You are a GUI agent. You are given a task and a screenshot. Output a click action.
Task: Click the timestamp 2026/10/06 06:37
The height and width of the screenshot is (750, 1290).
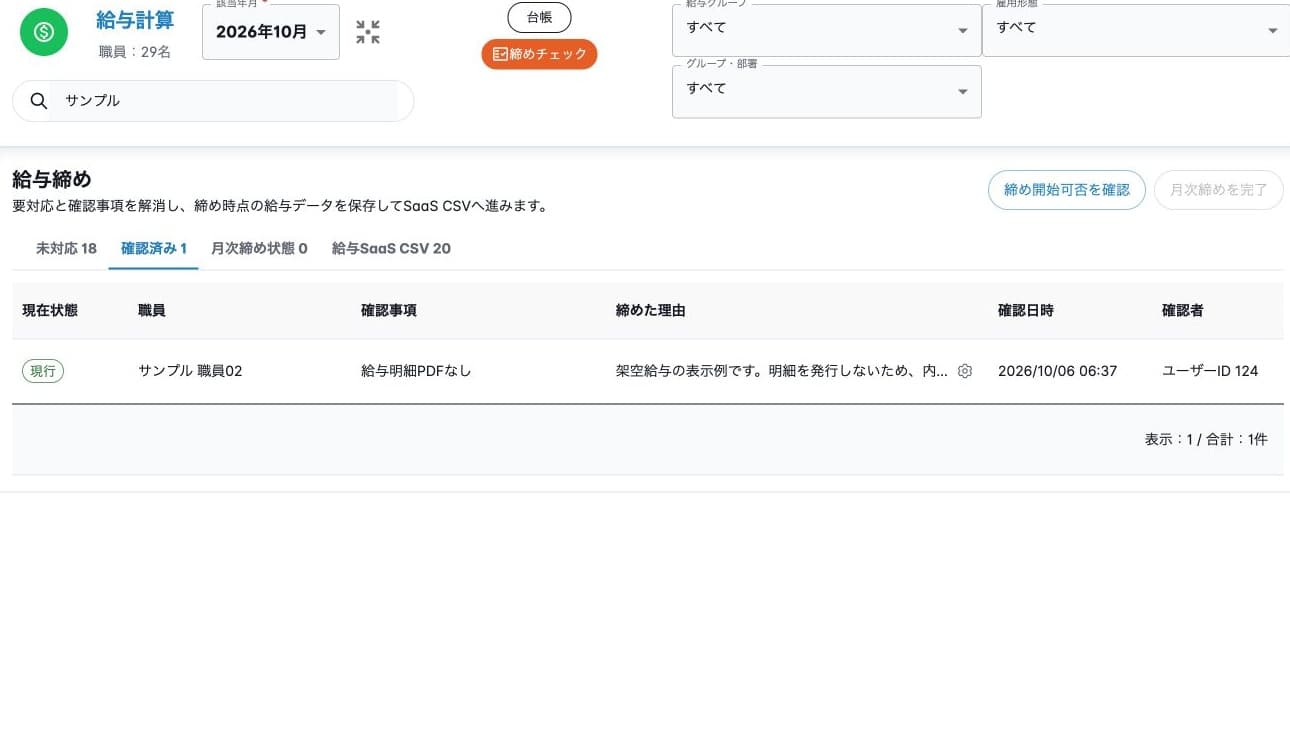1057,371
